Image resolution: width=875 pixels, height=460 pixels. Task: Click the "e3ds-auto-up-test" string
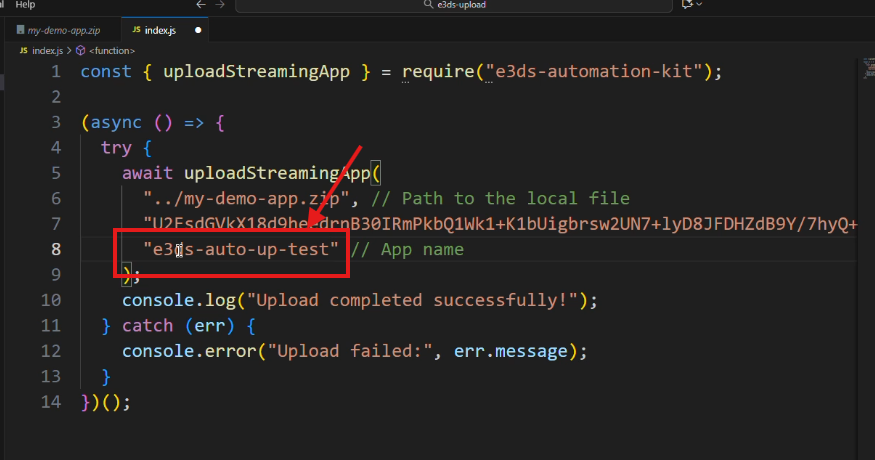coord(241,249)
